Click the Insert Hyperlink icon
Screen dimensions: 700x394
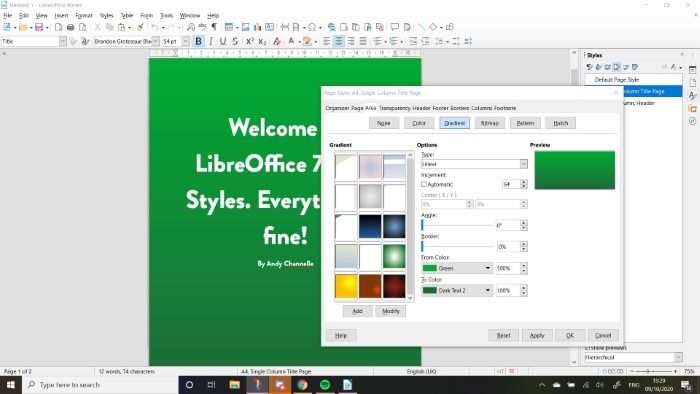[x=331, y=27]
